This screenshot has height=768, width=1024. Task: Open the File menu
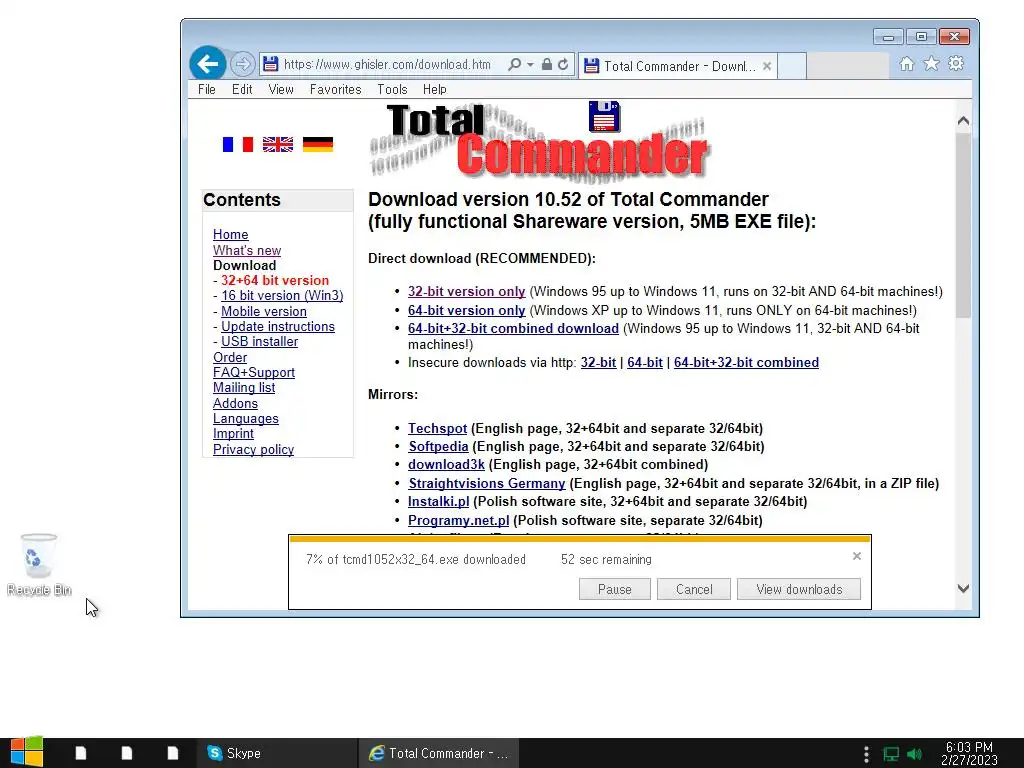click(x=206, y=89)
